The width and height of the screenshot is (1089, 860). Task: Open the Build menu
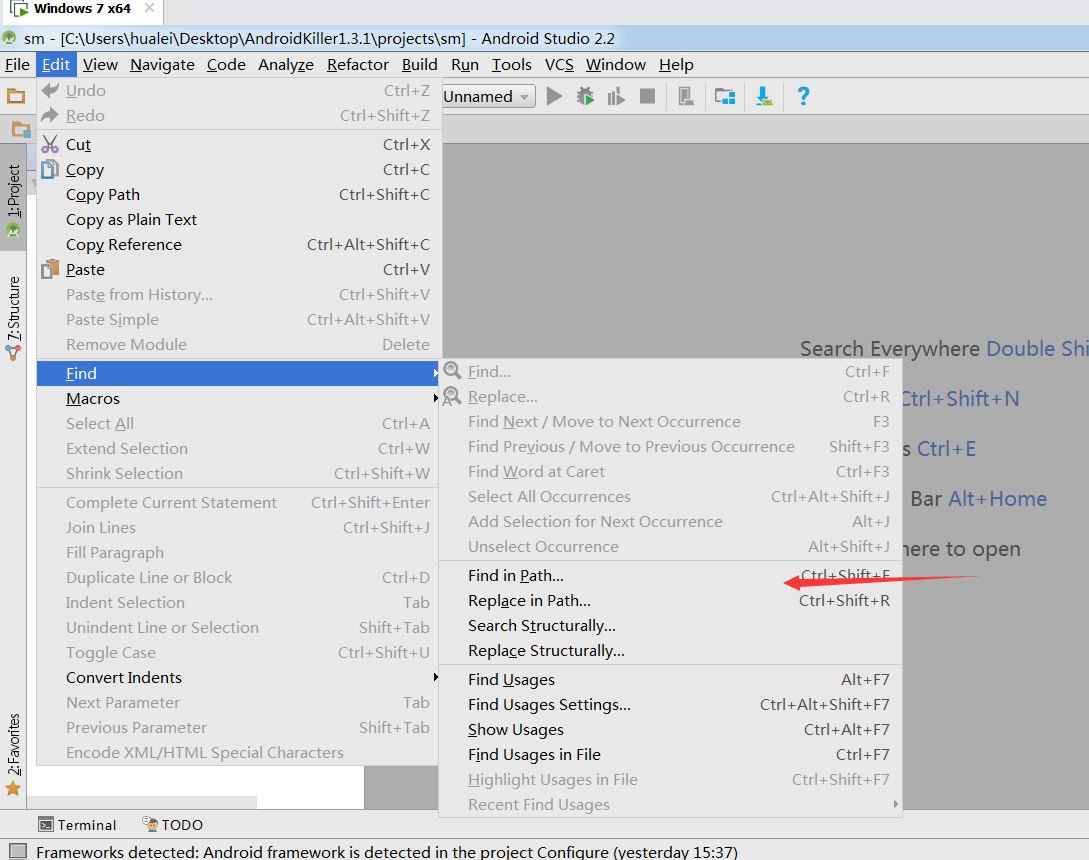tap(419, 65)
